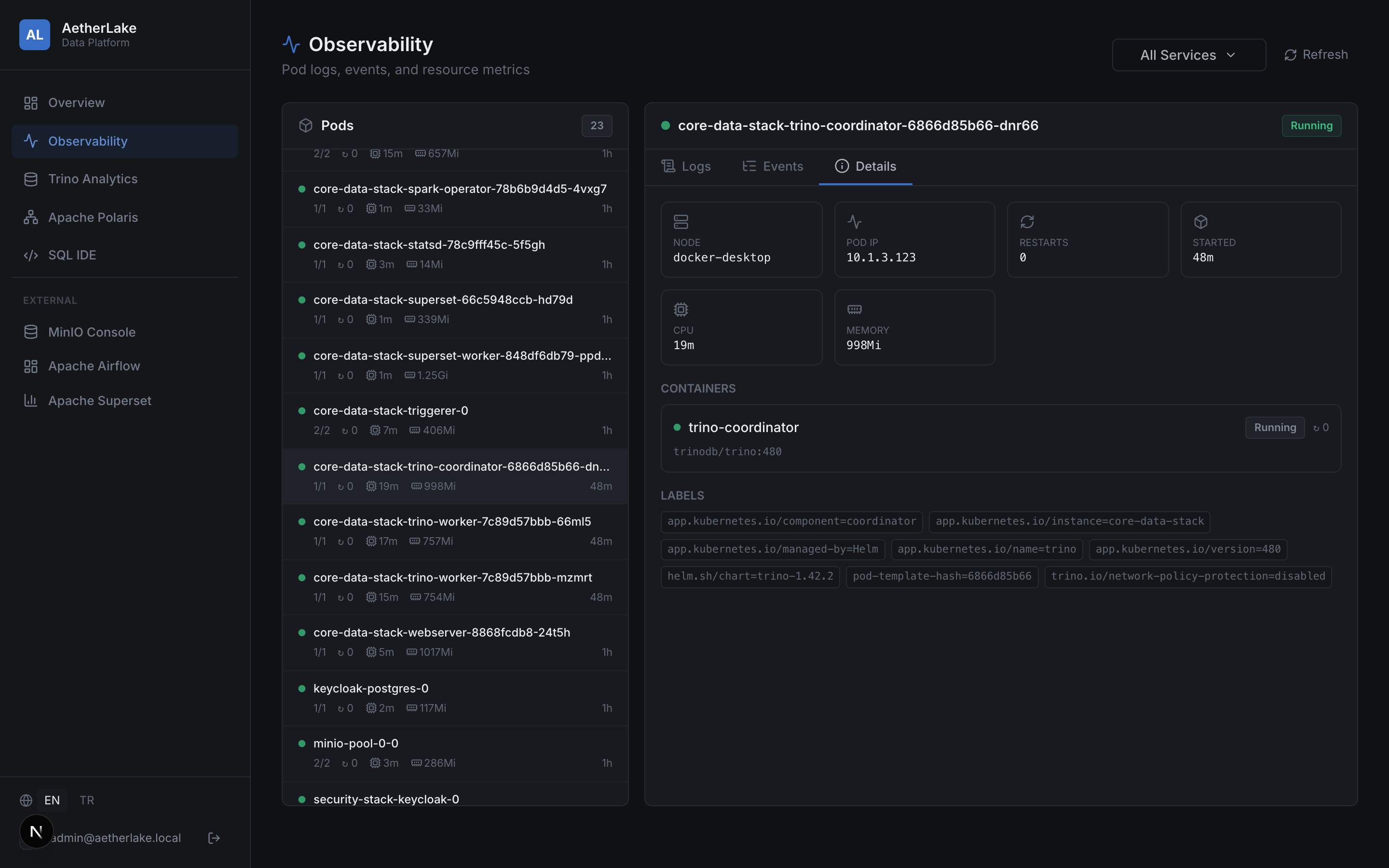Select the trino-worker-7c89d57bbb-mzmrt pod
The width and height of the screenshot is (1389, 868).
click(455, 587)
